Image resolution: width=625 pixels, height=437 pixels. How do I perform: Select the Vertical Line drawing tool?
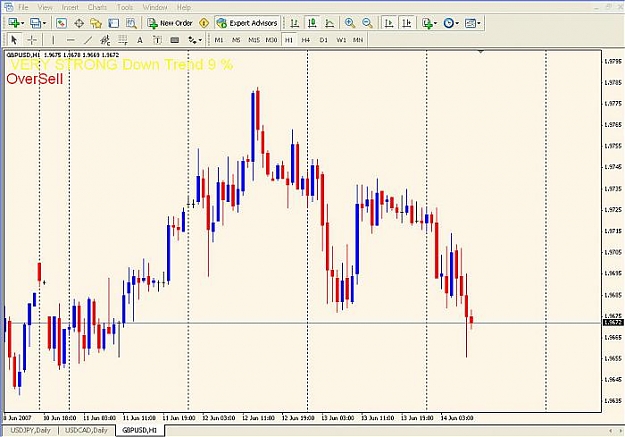coord(53,40)
